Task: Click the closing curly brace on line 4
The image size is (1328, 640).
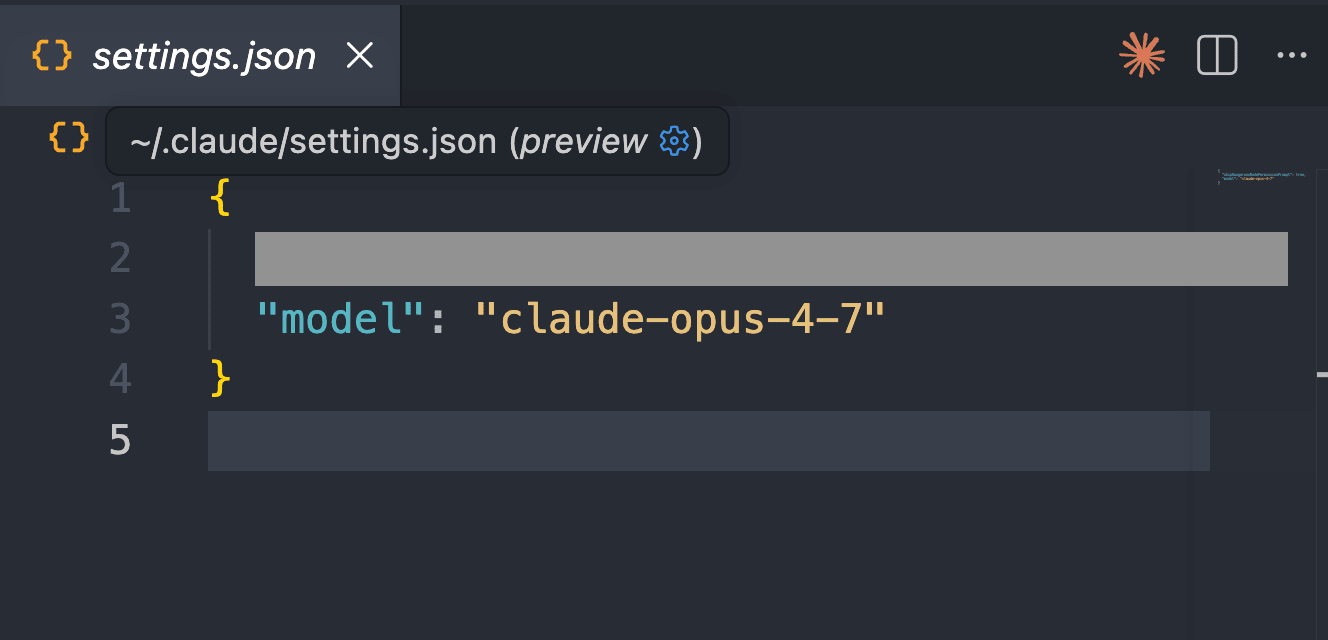Action: 220,378
